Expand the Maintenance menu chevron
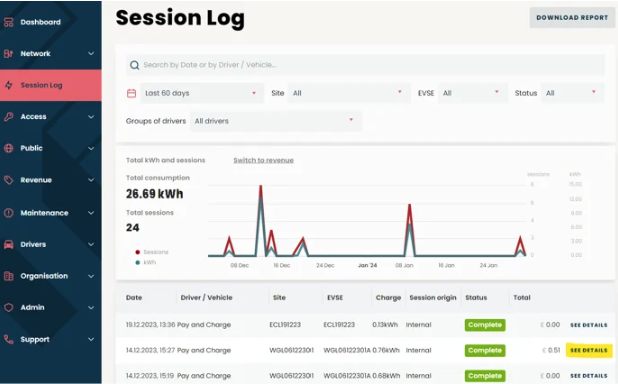Screen dimensions: 618x384 pyautogui.click(x=91, y=213)
